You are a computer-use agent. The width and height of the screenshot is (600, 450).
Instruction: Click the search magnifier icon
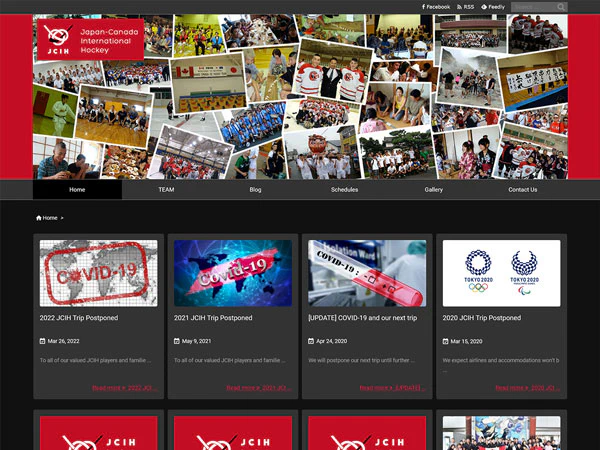561,7
